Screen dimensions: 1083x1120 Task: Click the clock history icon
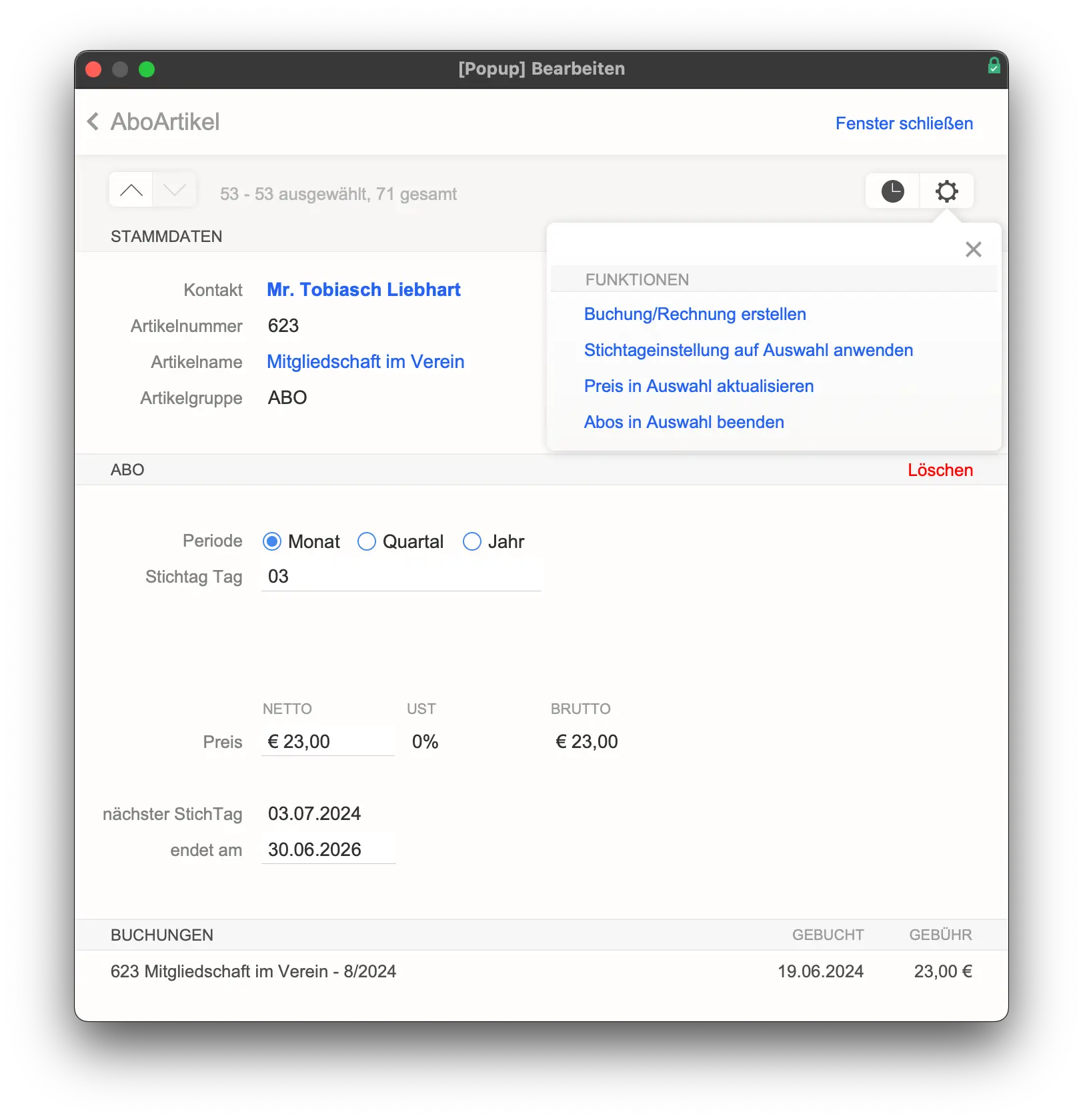point(892,191)
